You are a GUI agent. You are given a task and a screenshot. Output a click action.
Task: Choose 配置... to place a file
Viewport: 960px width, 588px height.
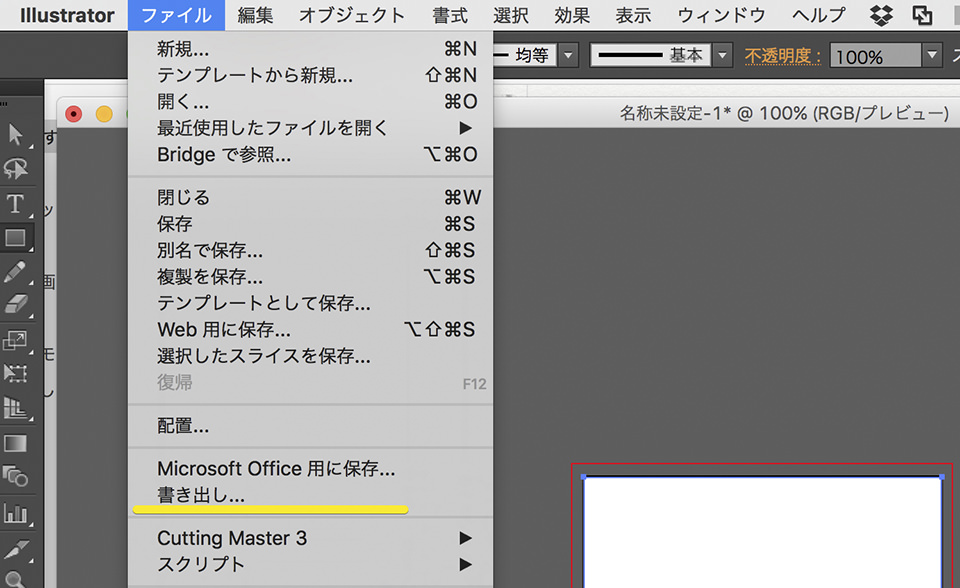310,425
